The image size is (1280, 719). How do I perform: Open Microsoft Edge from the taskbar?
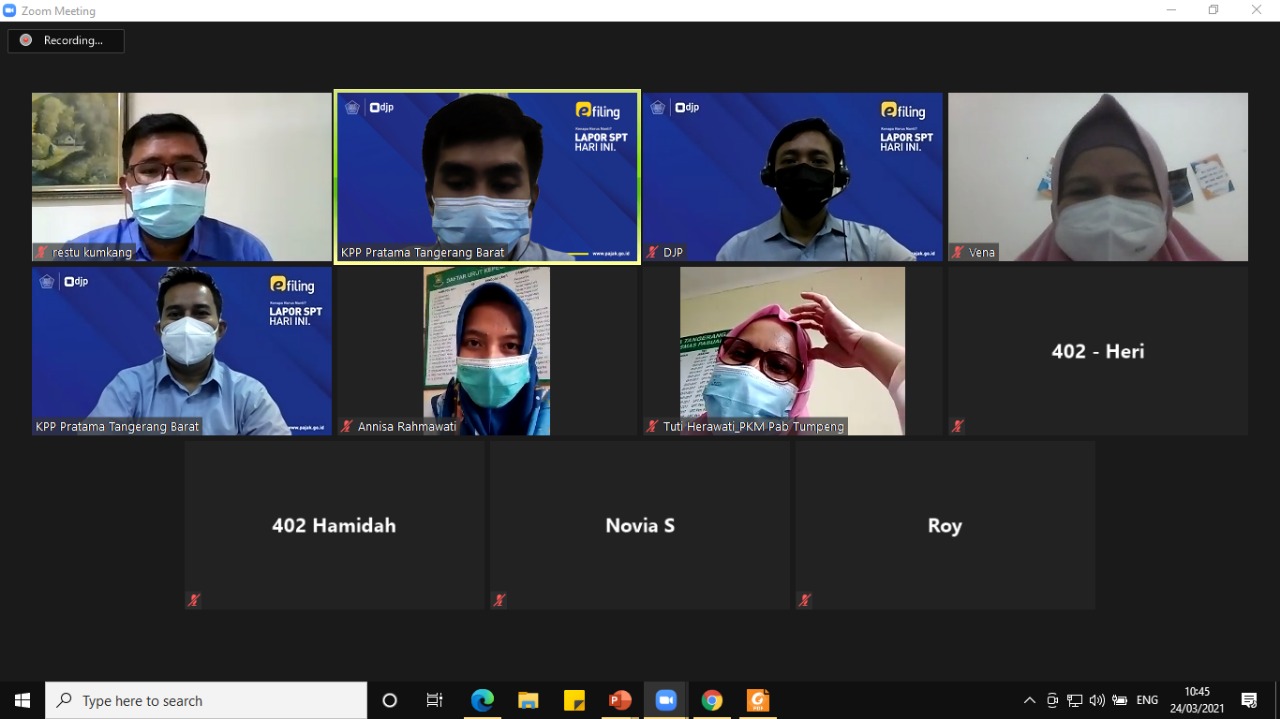482,700
